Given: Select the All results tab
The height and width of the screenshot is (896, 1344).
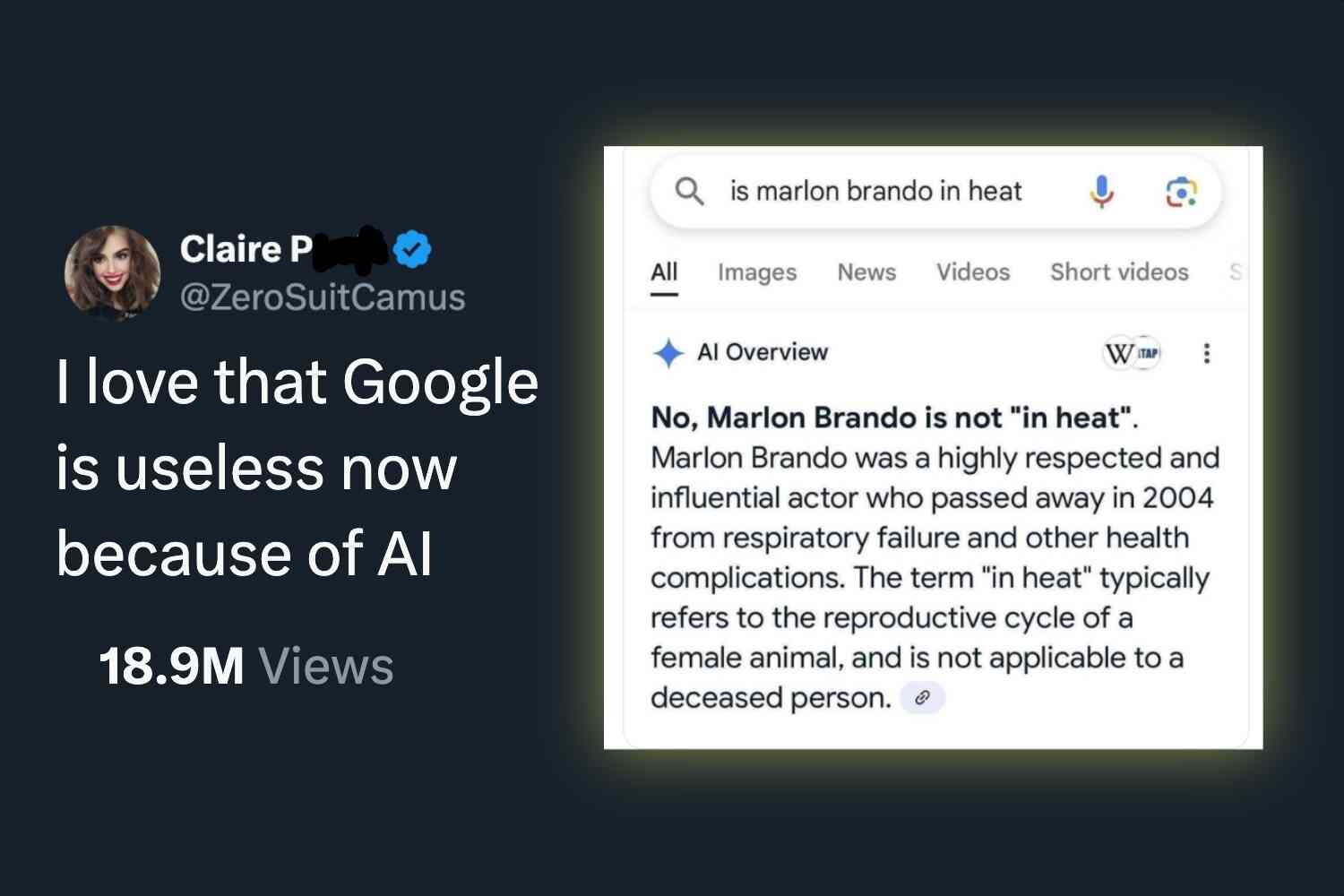Looking at the screenshot, I should click(664, 272).
